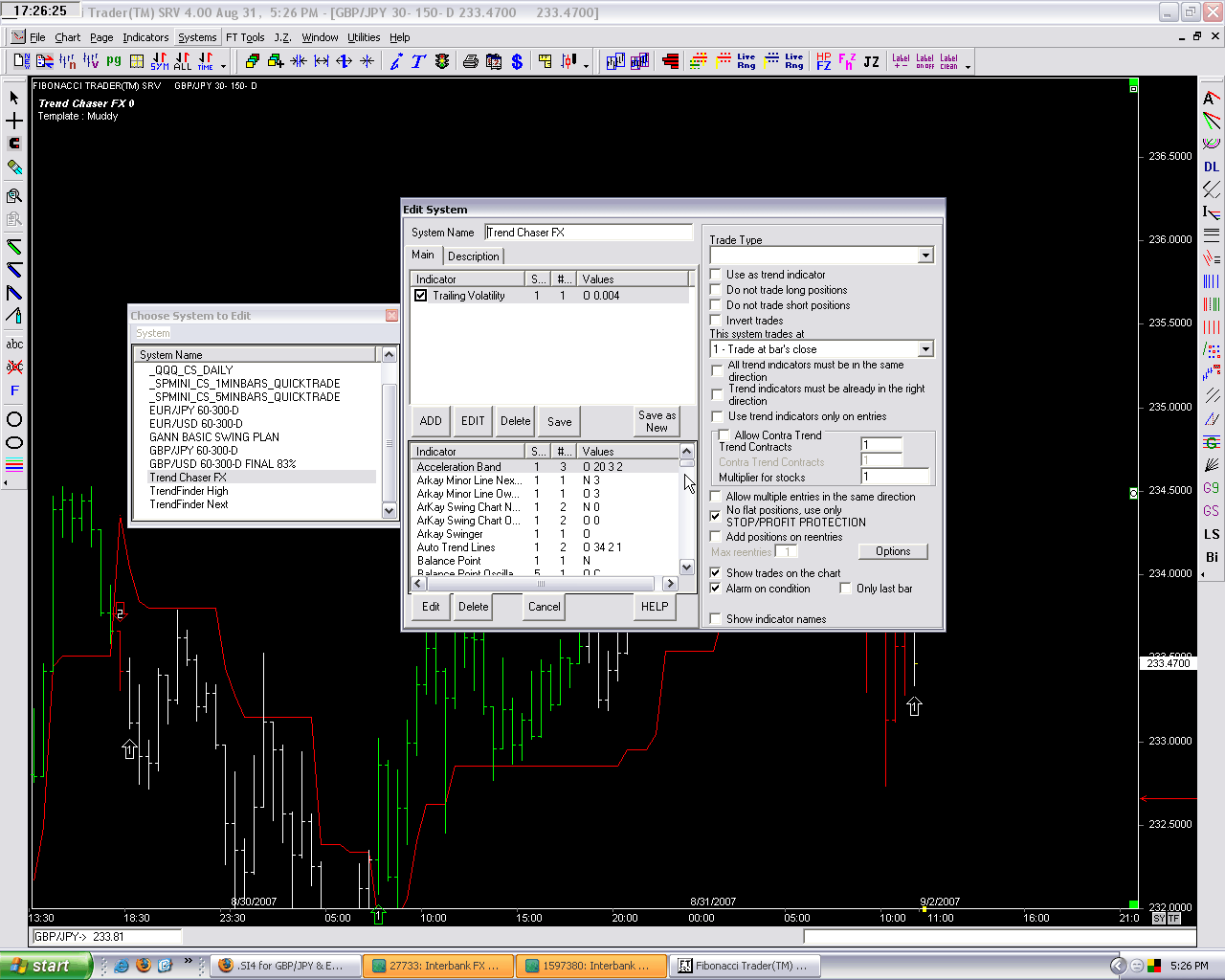Open the Systems menu
The height and width of the screenshot is (980, 1225).
coord(197,37)
